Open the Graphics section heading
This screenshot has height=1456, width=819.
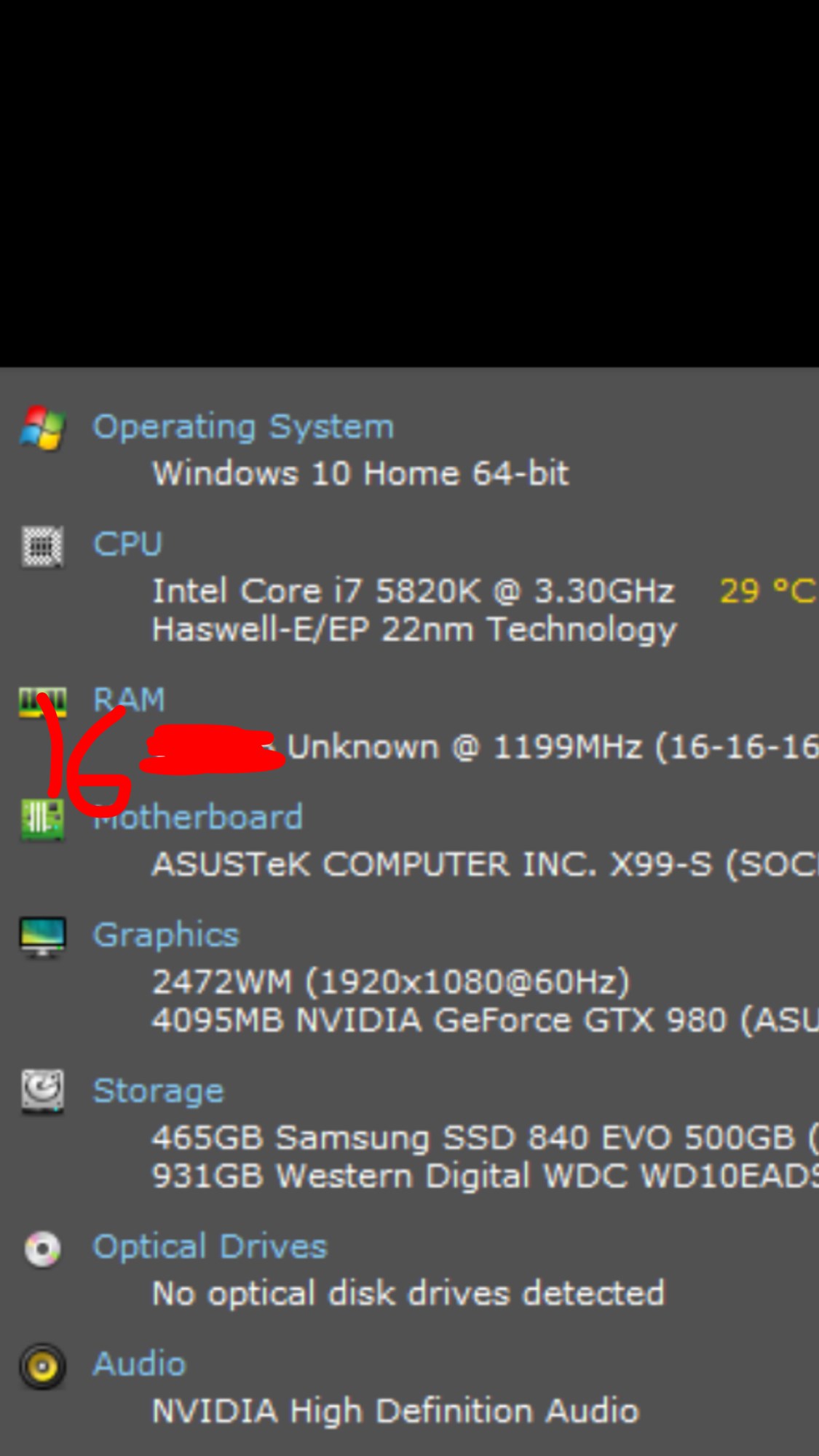166,935
